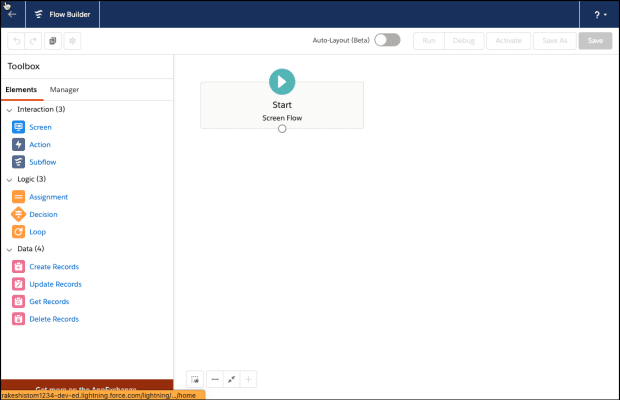620x400 pixels.
Task: Pick the Decision element icon
Action: pyautogui.click(x=18, y=214)
